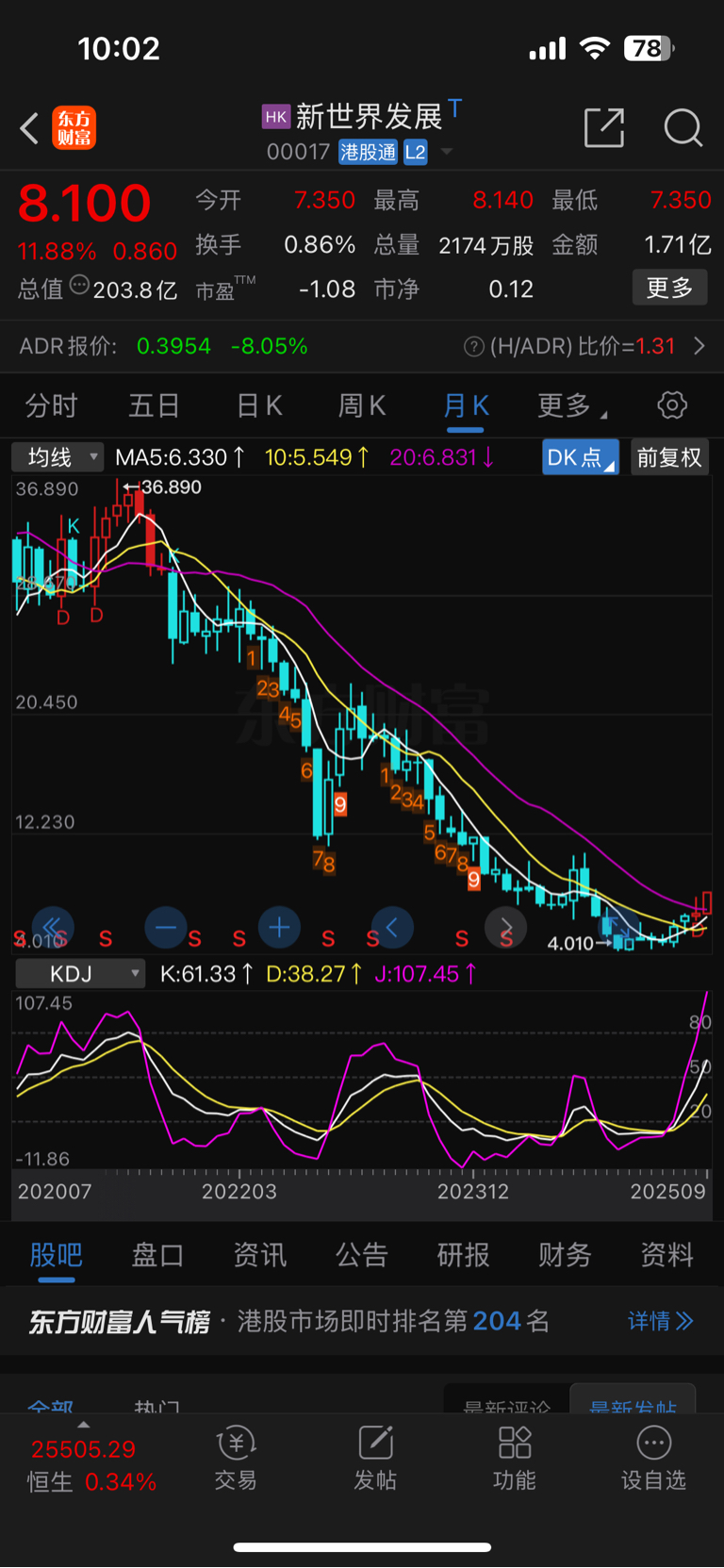724x1568 pixels.
Task: Switch to 五日 chart tab
Action: (x=155, y=405)
